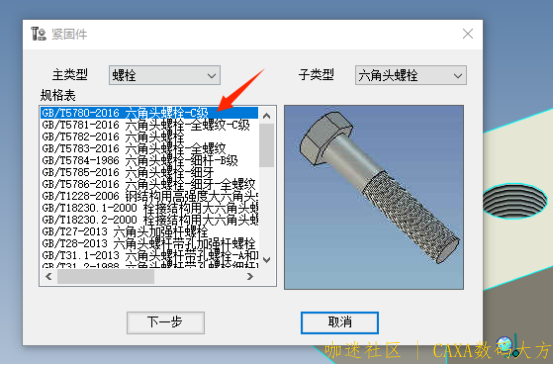Click the bolt preview image
554x365 pixels.
click(374, 197)
